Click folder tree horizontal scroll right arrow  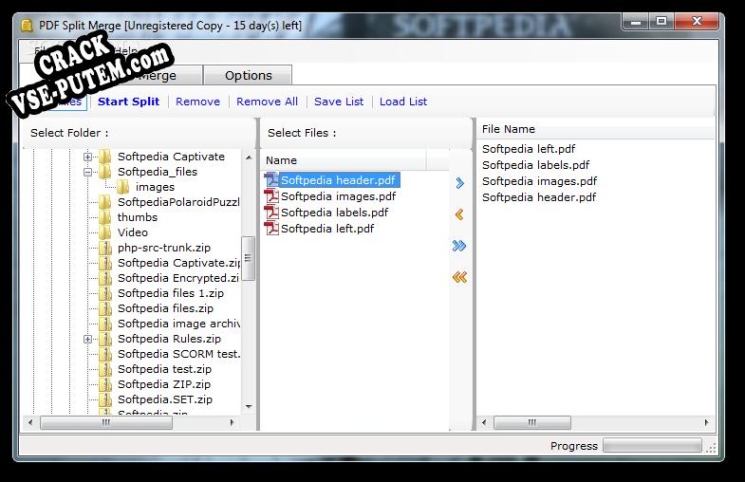tap(232, 422)
